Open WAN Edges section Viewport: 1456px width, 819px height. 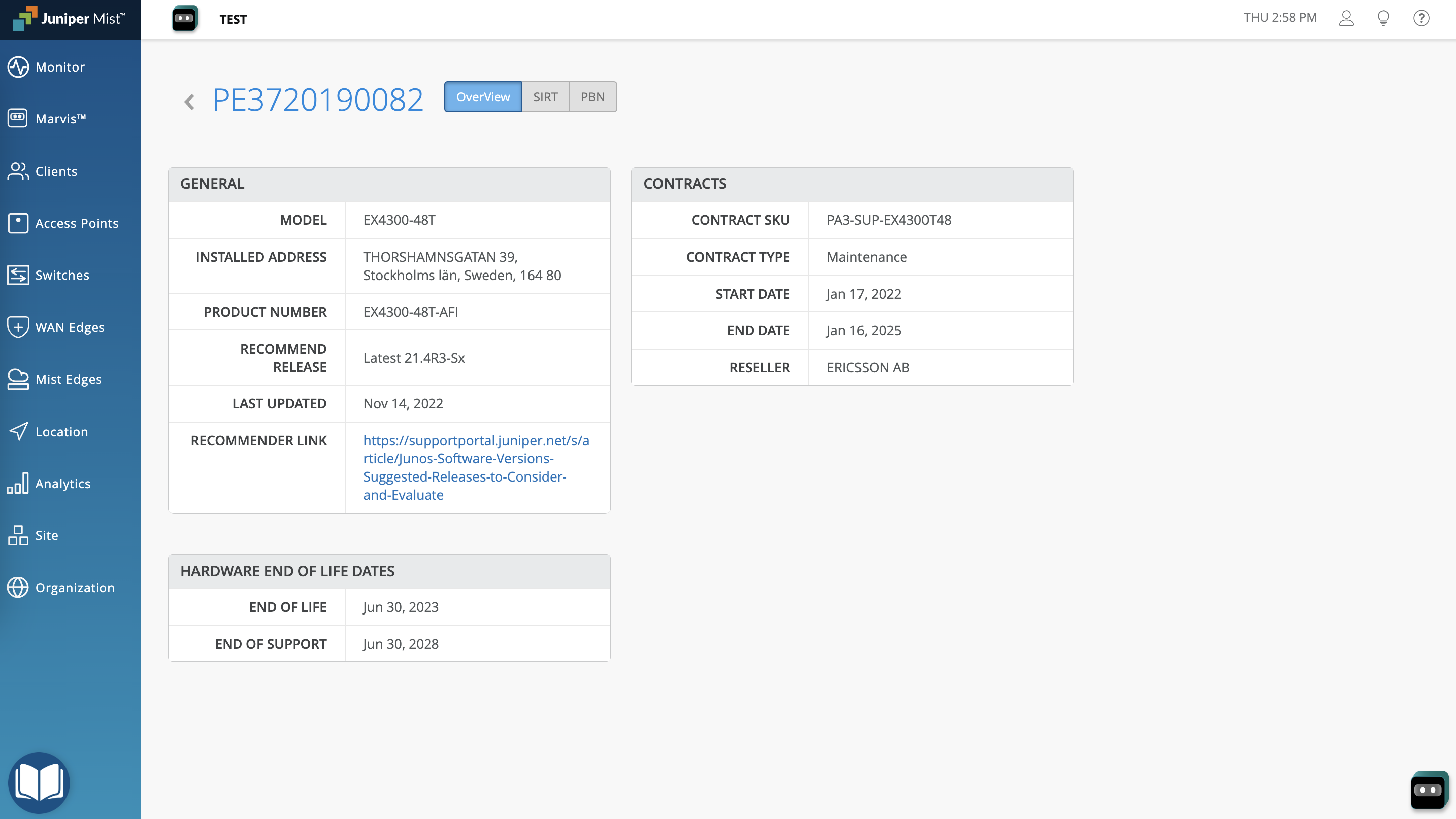pyautogui.click(x=70, y=327)
